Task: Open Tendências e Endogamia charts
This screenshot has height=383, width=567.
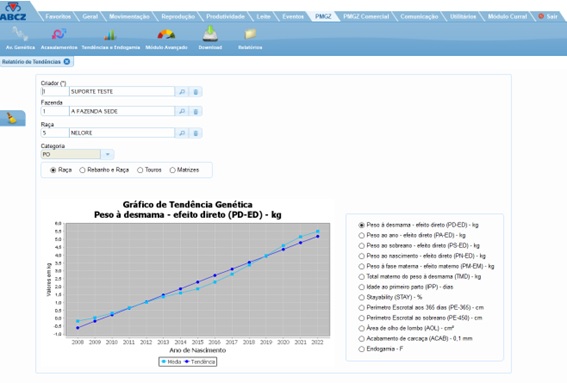Action: click(110, 38)
